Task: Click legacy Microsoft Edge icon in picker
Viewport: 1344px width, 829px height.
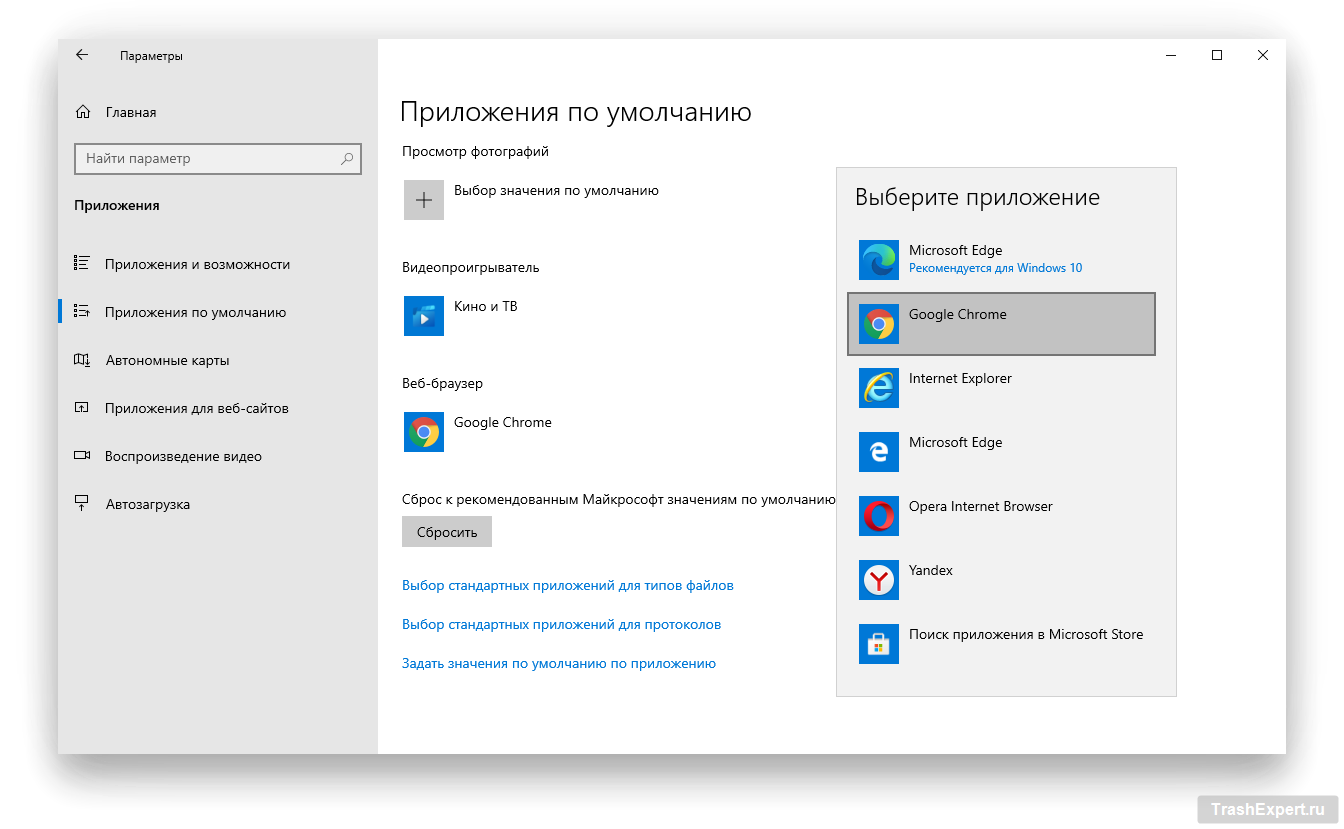Action: tap(879, 452)
